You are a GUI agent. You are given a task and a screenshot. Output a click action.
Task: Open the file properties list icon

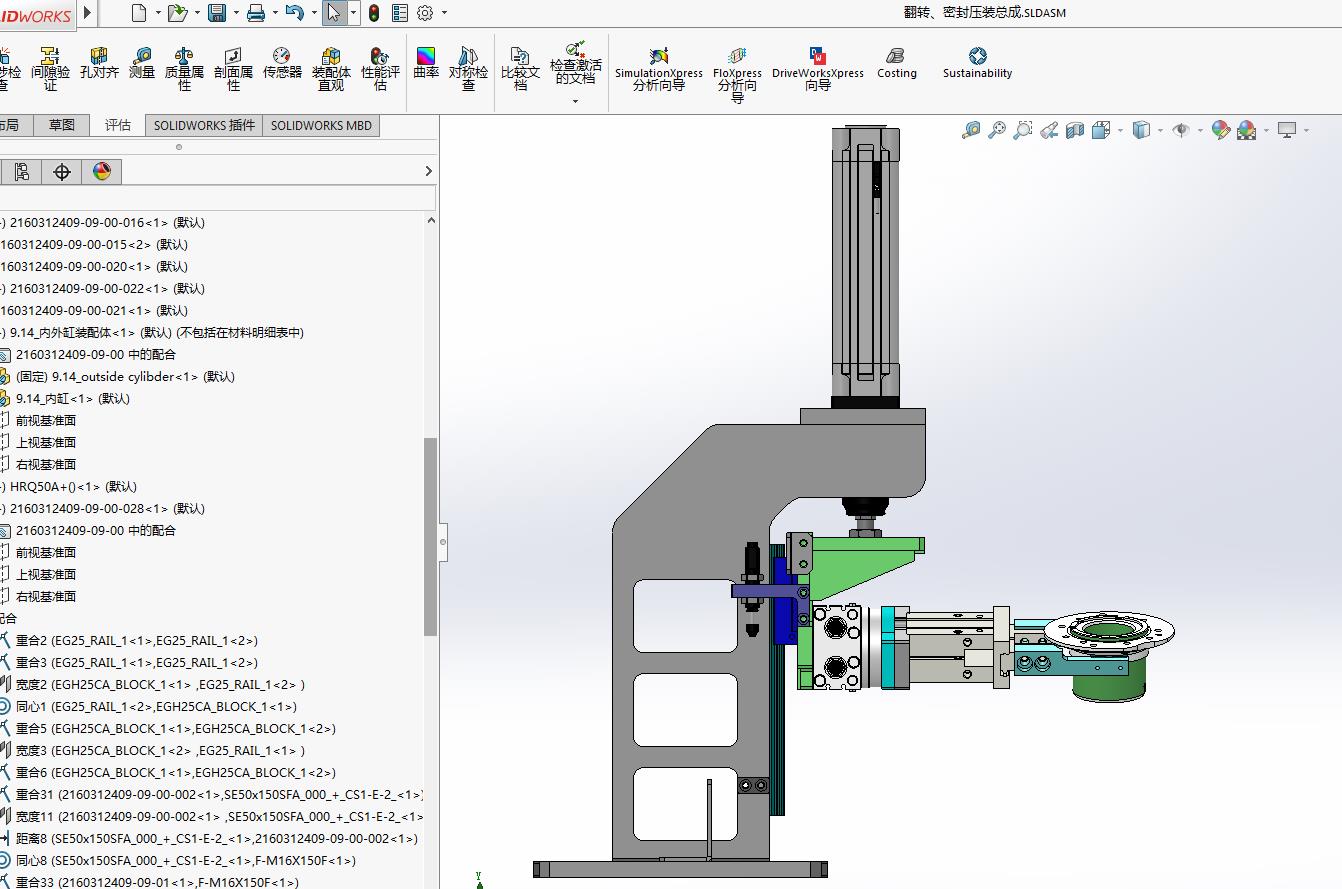coord(400,13)
